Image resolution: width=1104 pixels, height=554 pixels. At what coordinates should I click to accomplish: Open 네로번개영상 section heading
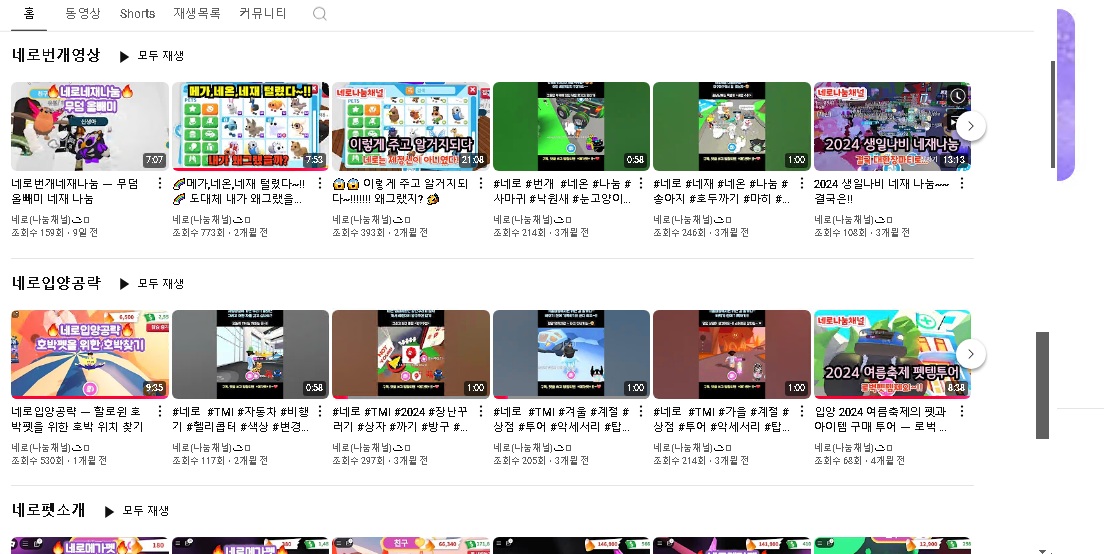(x=56, y=55)
